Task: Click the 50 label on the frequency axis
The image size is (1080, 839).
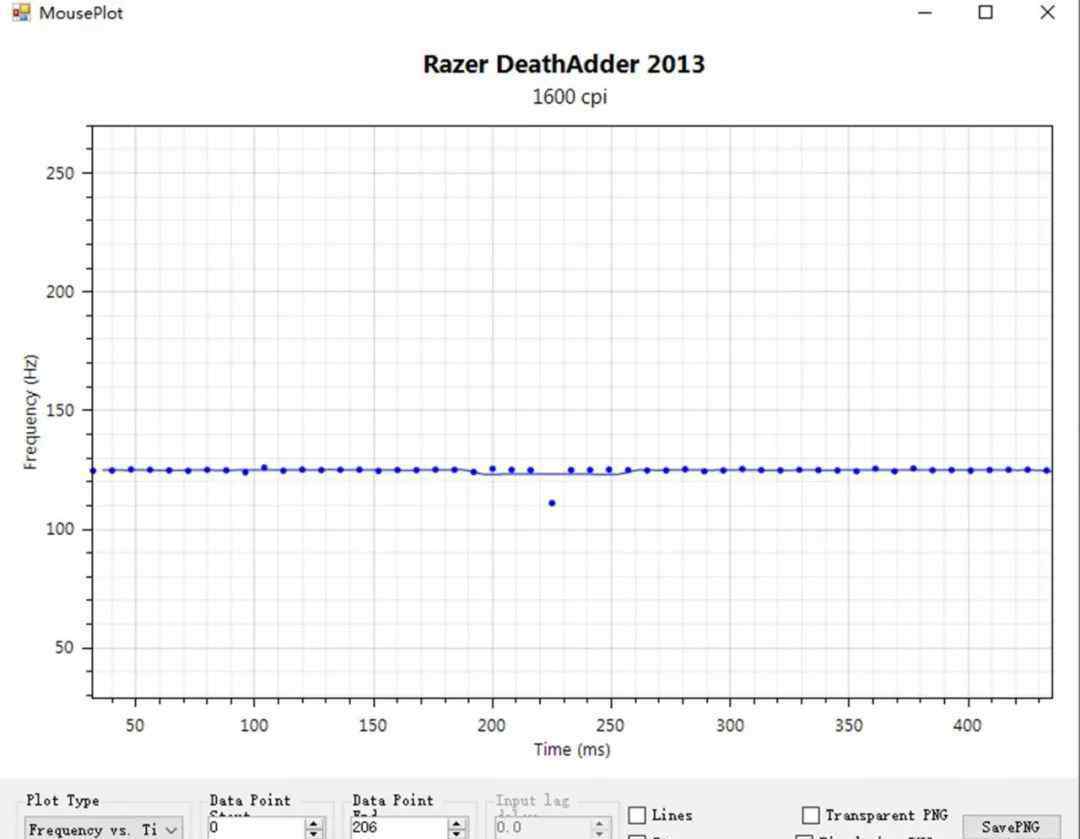Action: (x=64, y=648)
